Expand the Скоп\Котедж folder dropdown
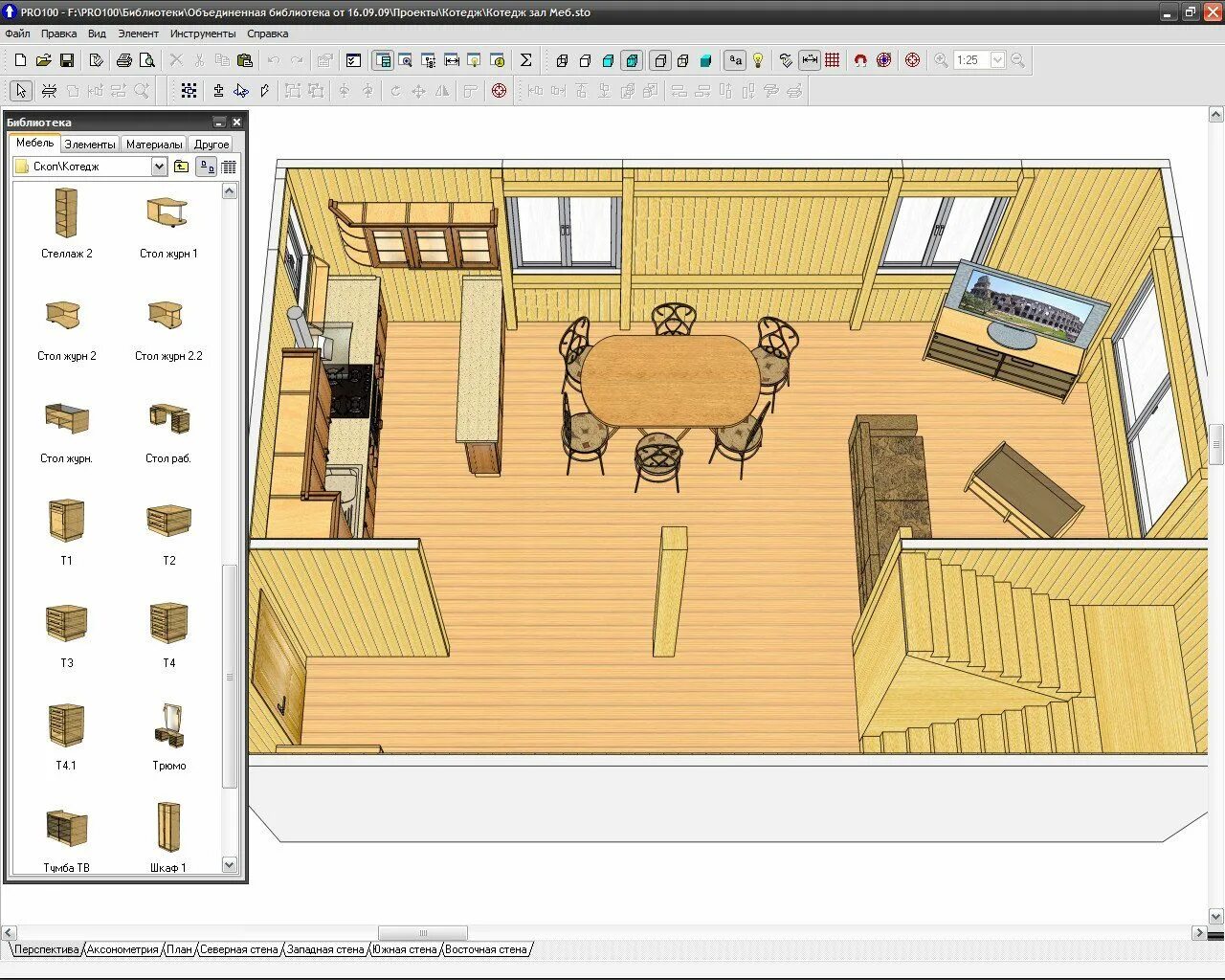Viewport: 1225px width, 980px height. tap(159, 167)
